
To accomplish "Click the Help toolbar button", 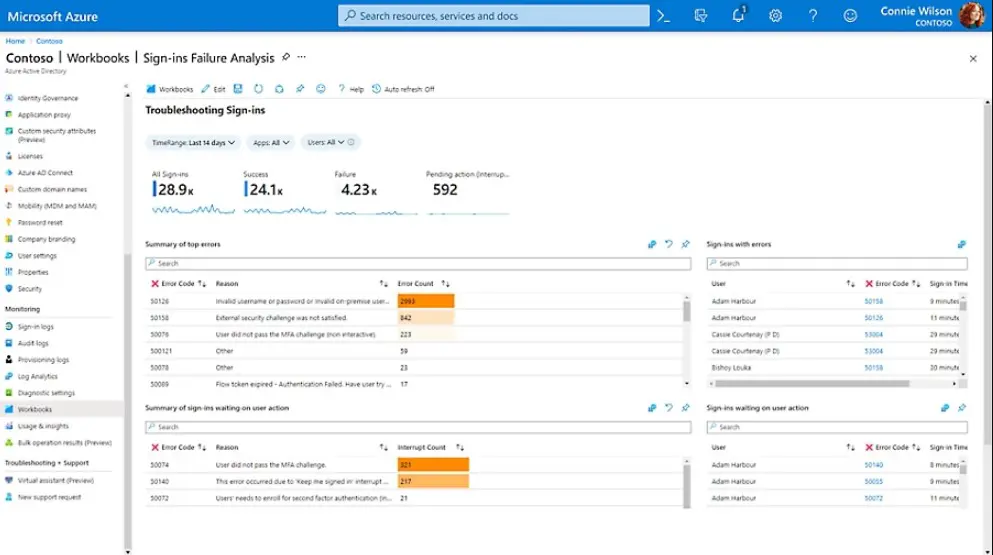I will (351, 89).
